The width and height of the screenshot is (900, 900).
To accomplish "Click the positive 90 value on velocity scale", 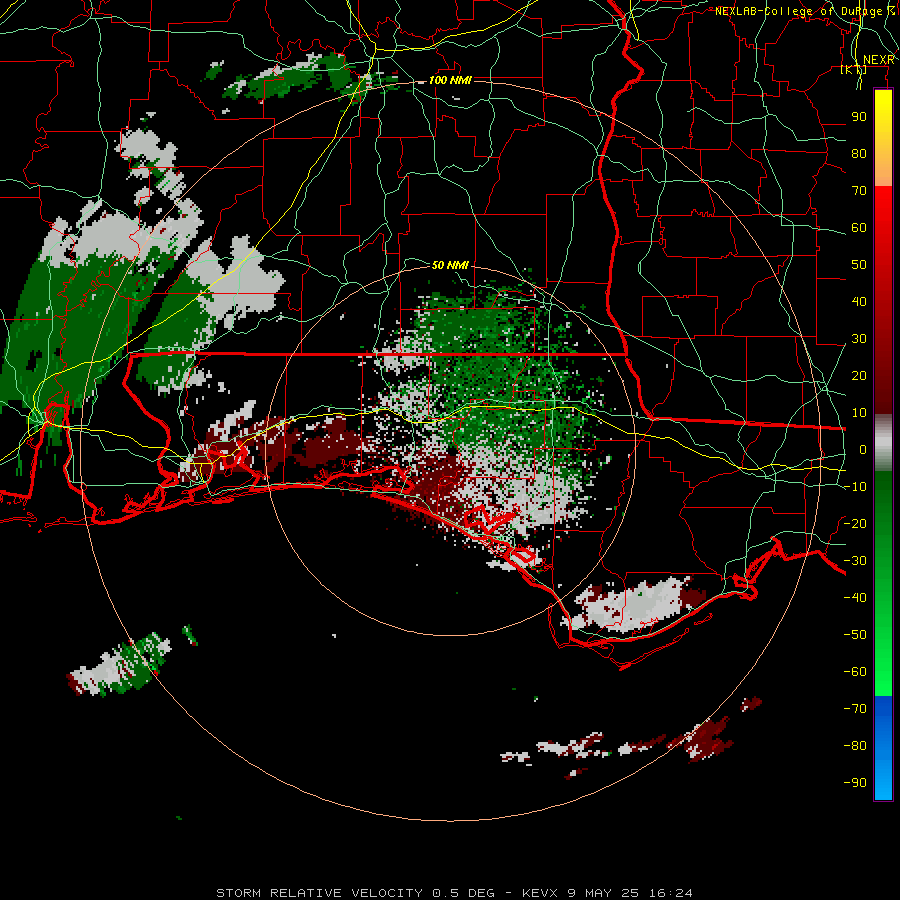I will pyautogui.click(x=859, y=117).
